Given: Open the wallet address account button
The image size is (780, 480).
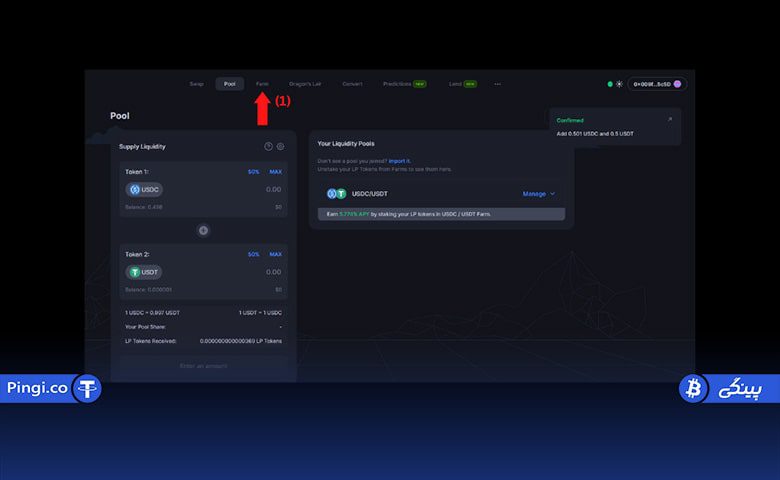Looking at the screenshot, I should tap(657, 84).
